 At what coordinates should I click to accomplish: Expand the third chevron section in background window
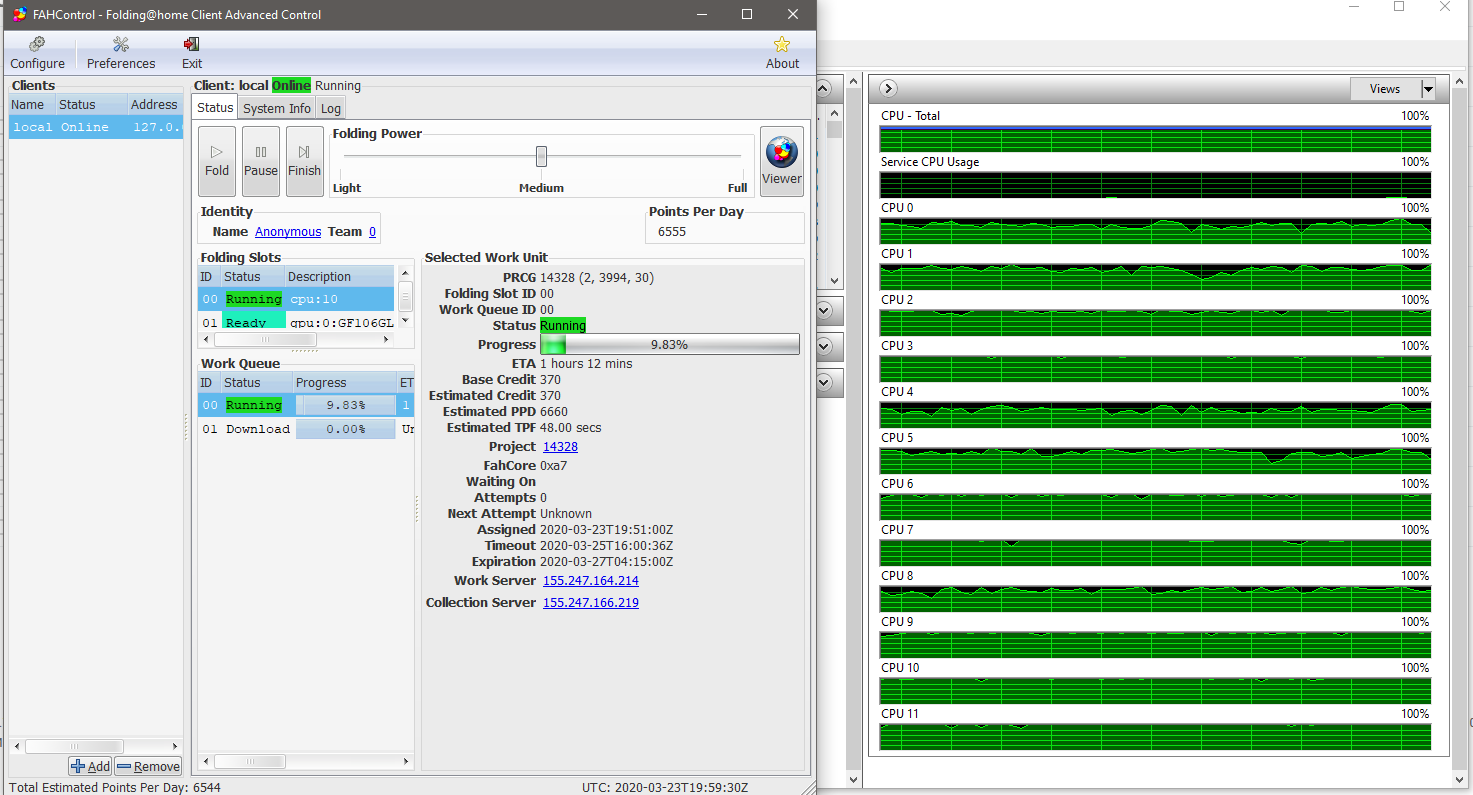824,382
